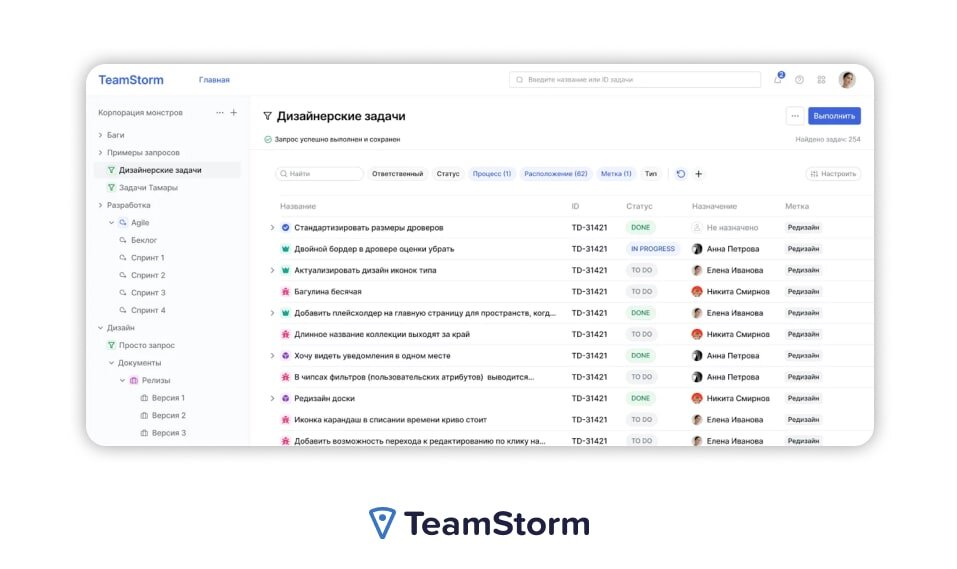Open Версия 1 release
Image resolution: width=957 pixels, height=569 pixels.
pos(168,397)
